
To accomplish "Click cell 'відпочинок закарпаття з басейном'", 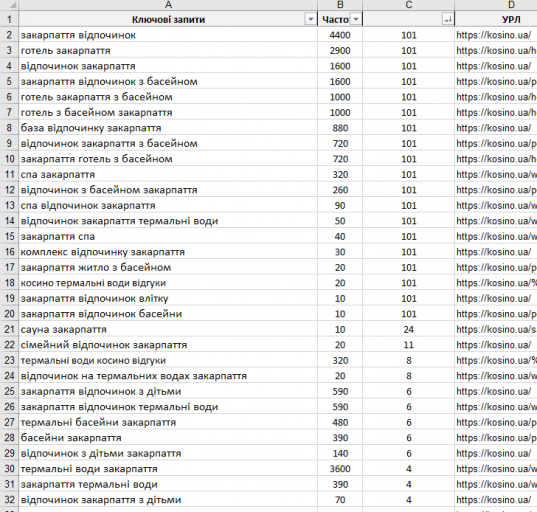I will [168, 143].
